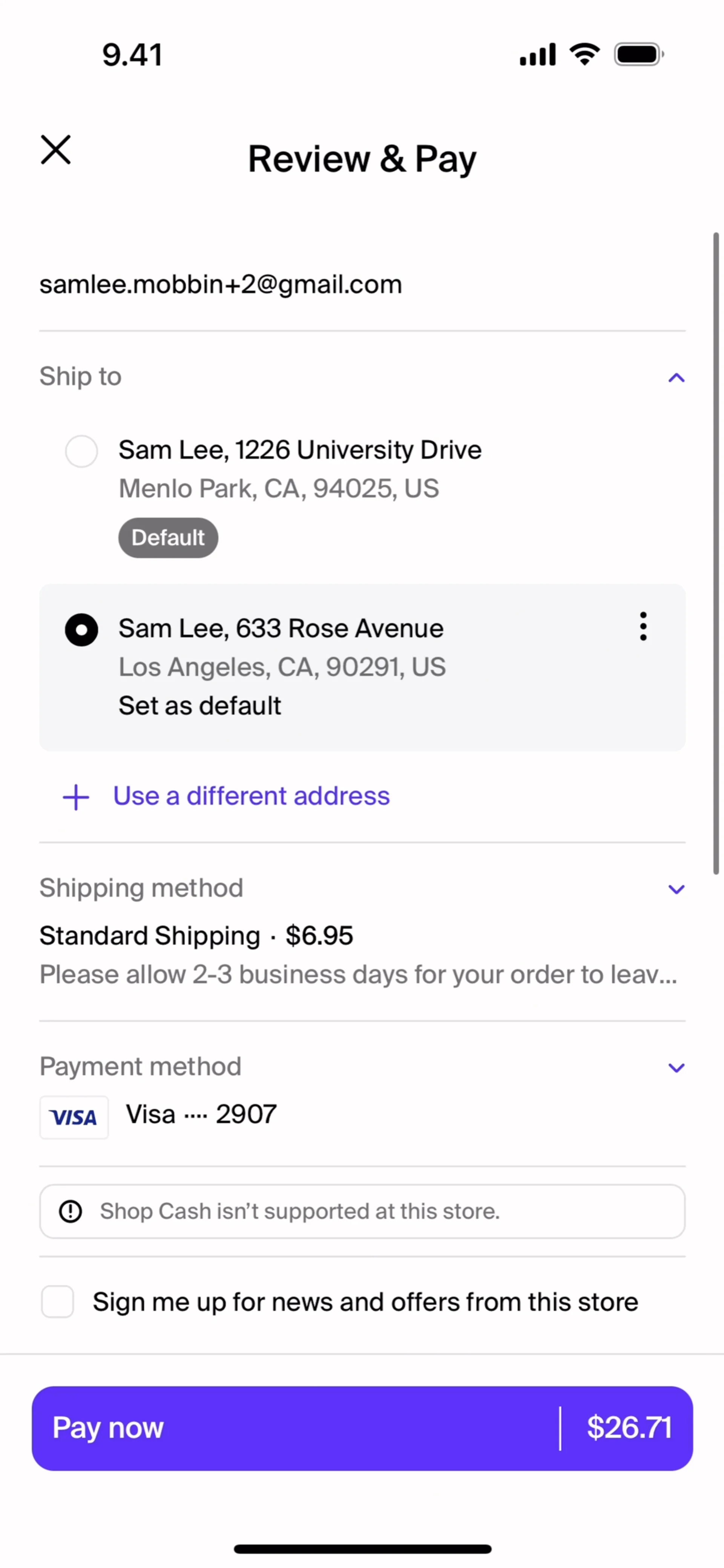Click Use a different address link
This screenshot has height=1568, width=724.
(251, 796)
